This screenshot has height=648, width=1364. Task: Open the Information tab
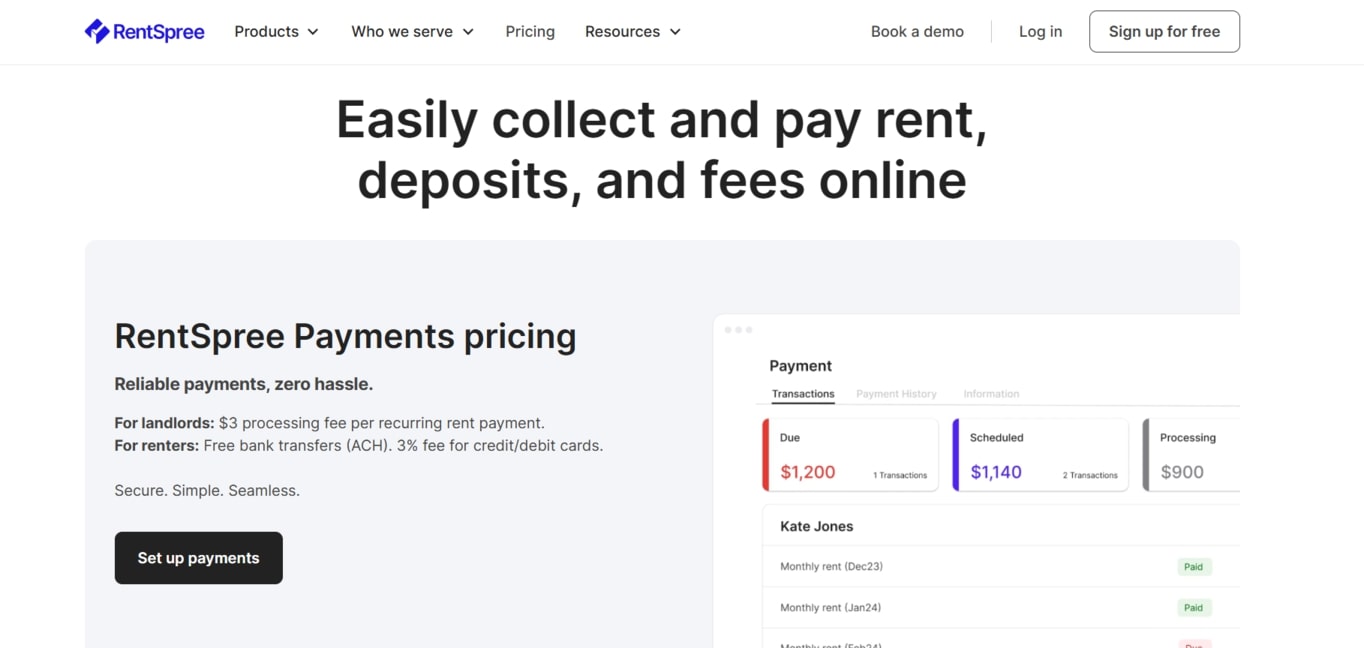(991, 394)
